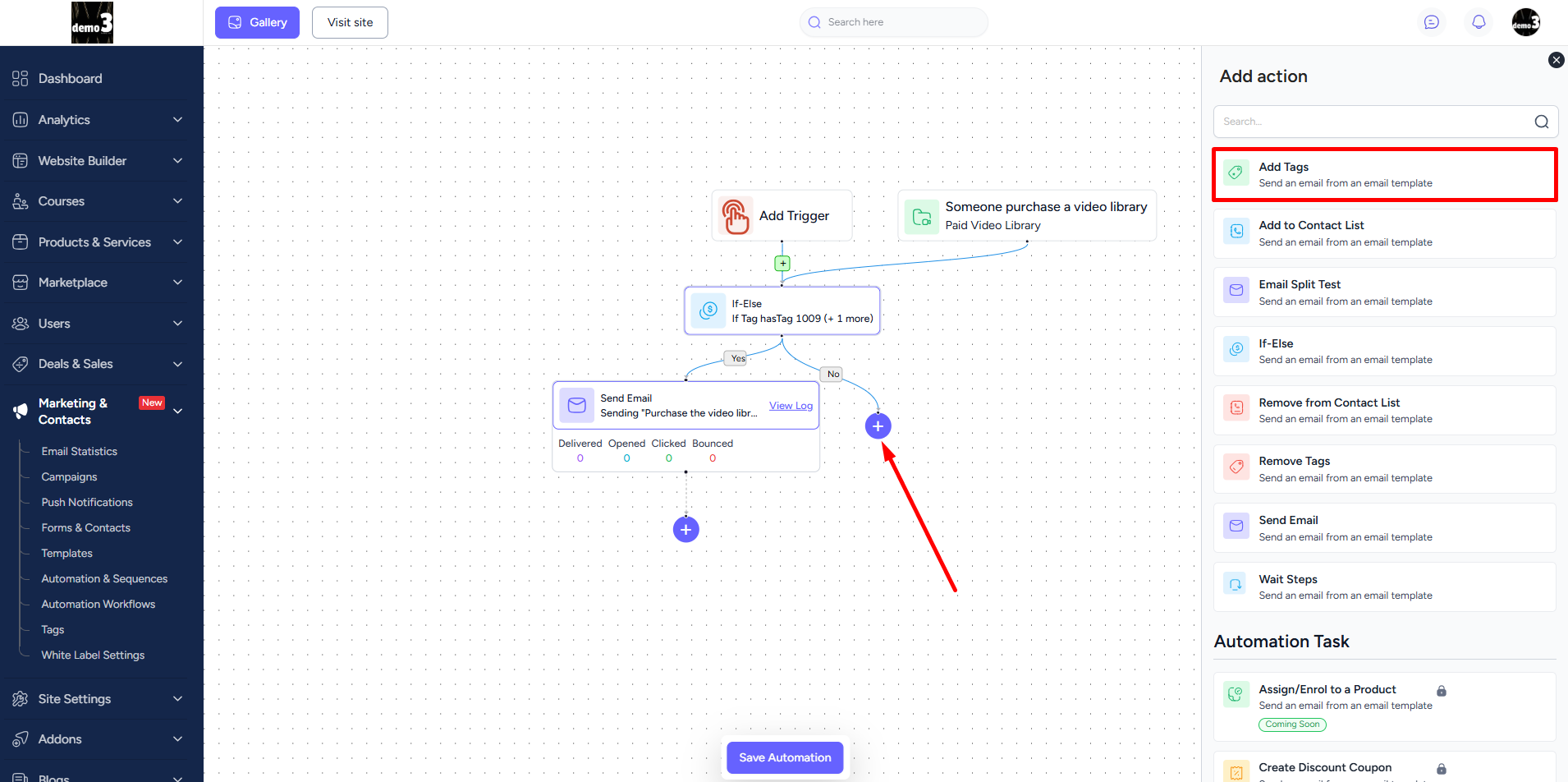This screenshot has height=782, width=1568.
Task: Select the Add Tags action icon
Action: pyautogui.click(x=1236, y=172)
